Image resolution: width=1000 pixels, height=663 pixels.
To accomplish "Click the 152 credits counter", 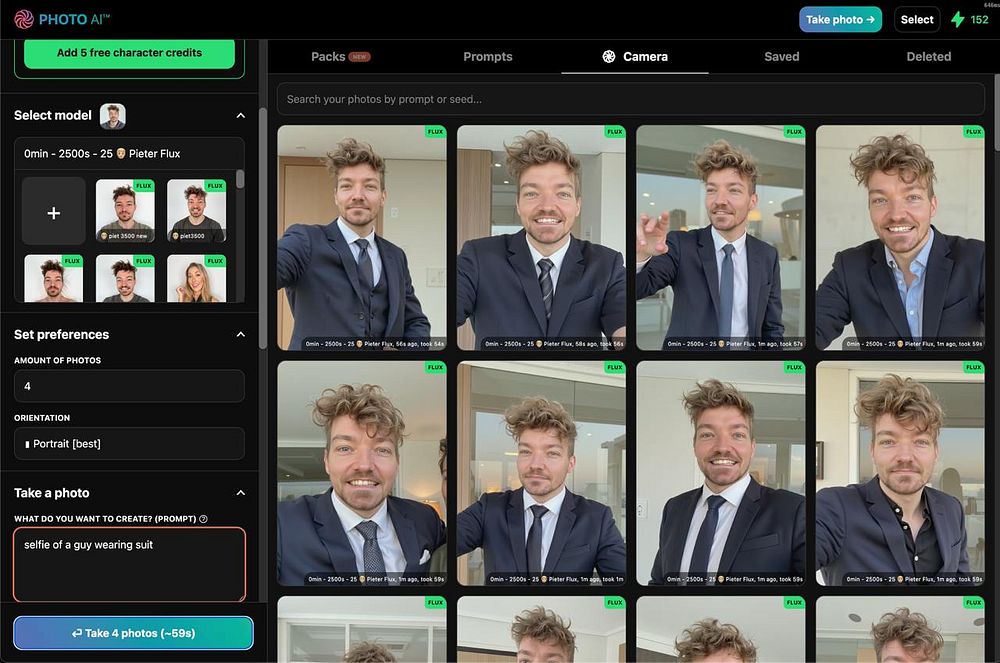I will click(979, 20).
